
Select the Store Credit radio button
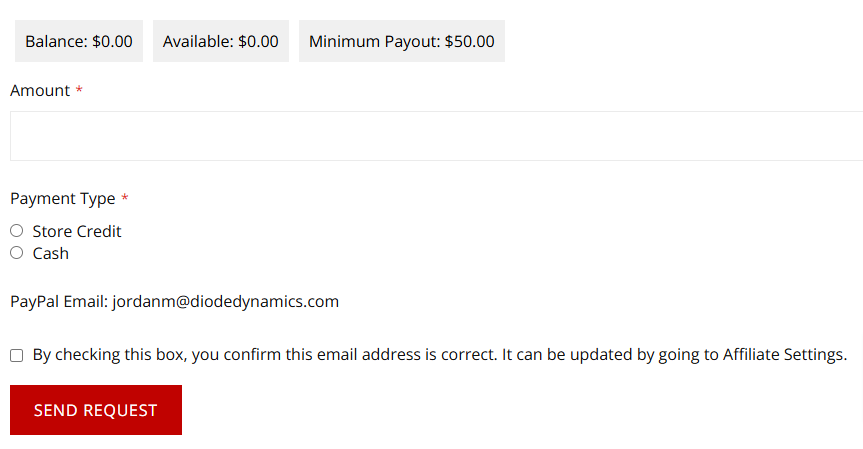(x=16, y=231)
